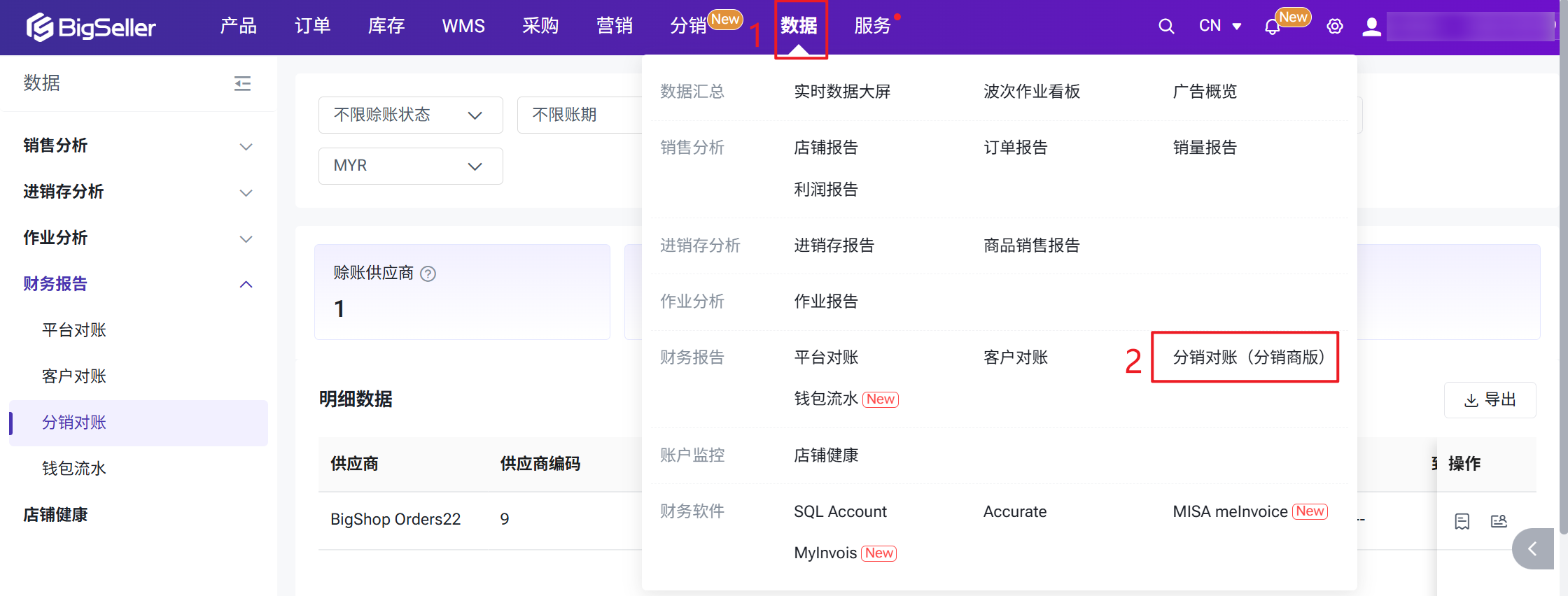1568x596 pixels.
Task: Open the 不限赊账状态 dropdown
Action: (x=410, y=115)
